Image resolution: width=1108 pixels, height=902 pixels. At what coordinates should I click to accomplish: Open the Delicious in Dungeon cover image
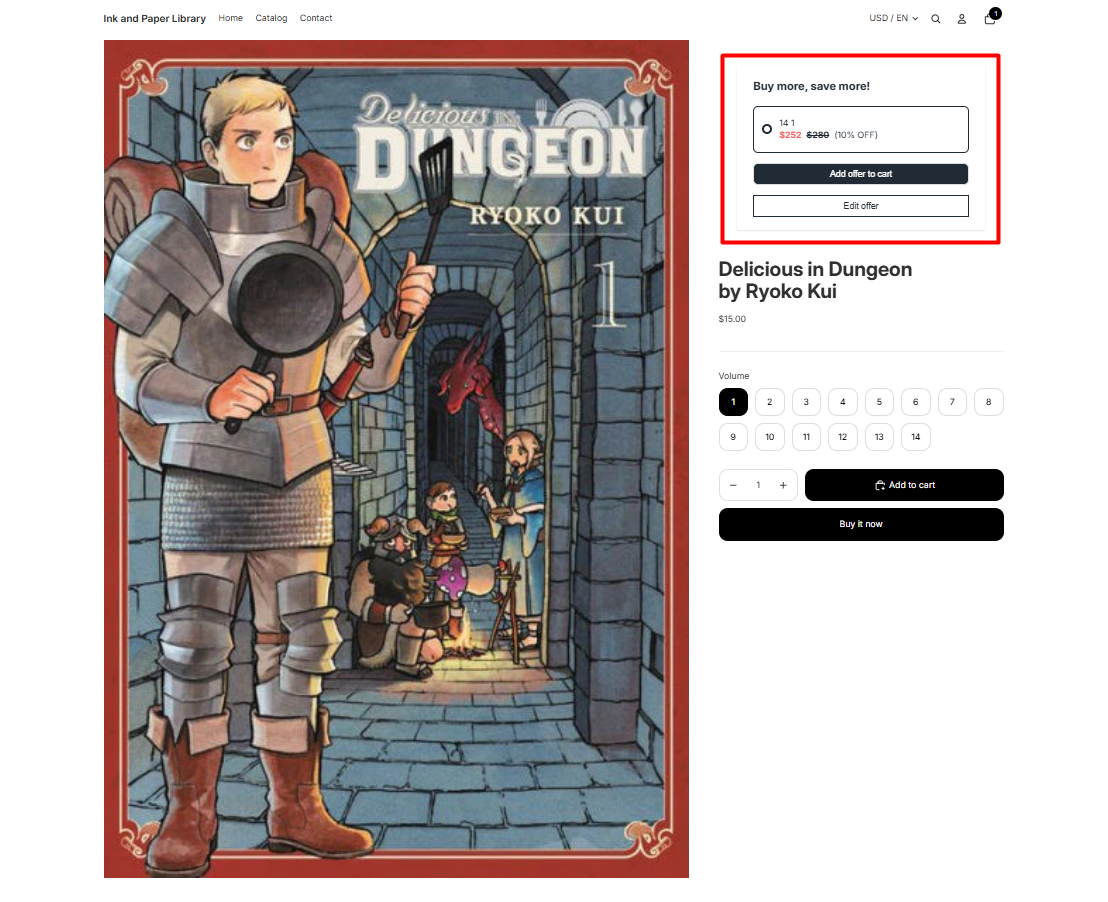pyautogui.click(x=396, y=459)
